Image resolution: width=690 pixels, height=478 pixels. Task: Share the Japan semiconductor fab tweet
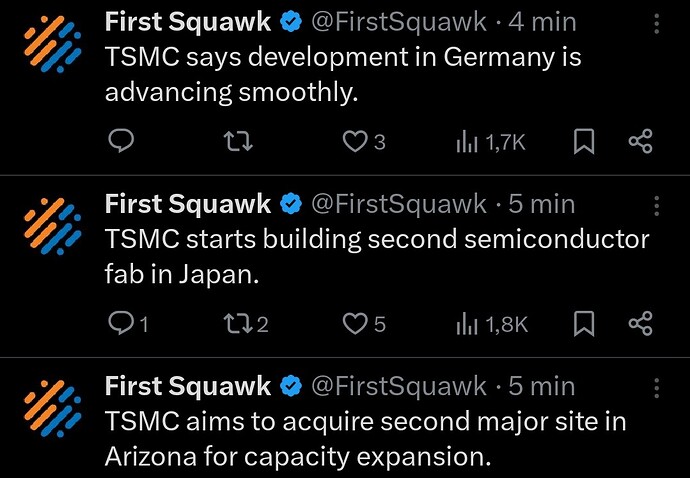coord(640,323)
